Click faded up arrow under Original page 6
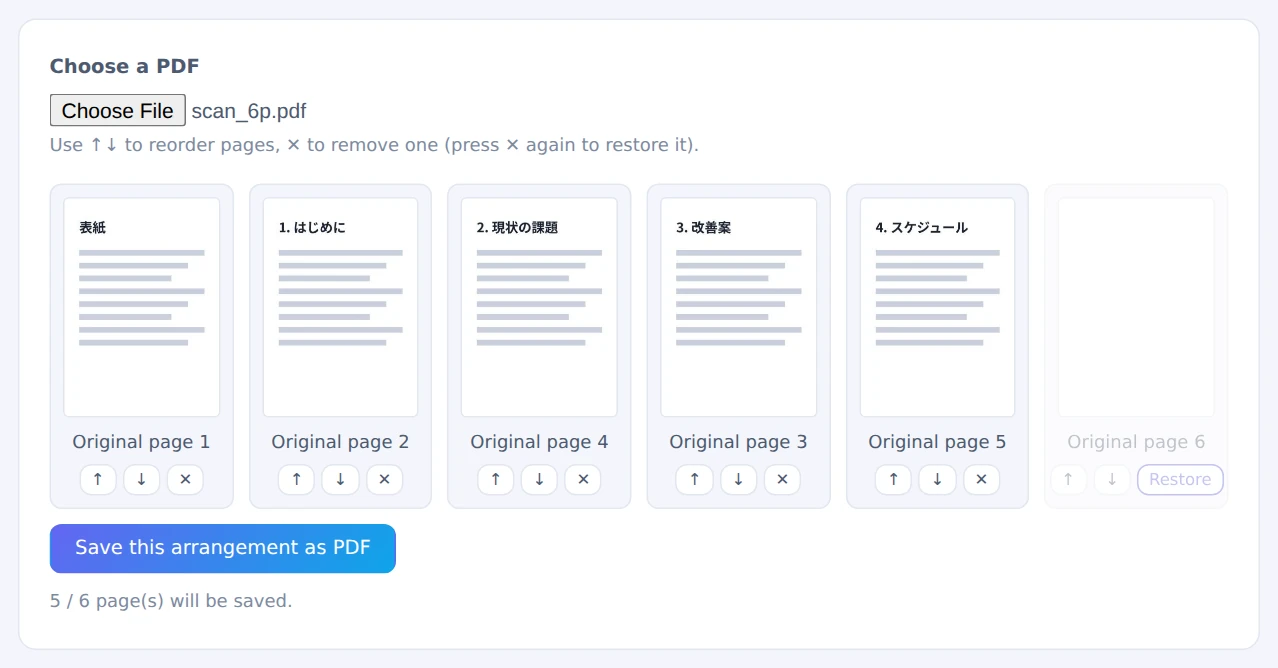 point(1068,479)
